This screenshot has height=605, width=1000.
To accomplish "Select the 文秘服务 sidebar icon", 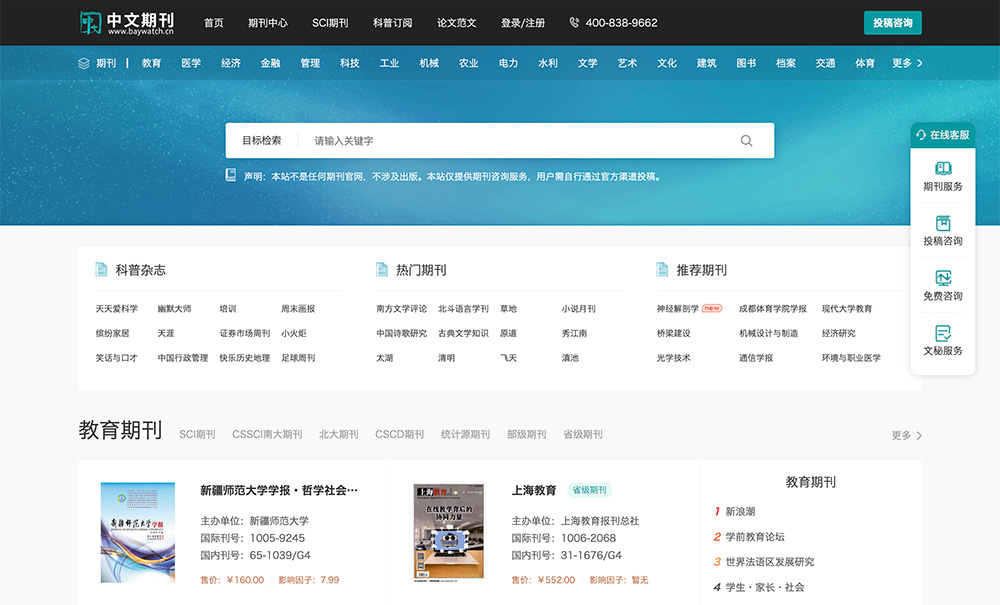I will point(943,333).
